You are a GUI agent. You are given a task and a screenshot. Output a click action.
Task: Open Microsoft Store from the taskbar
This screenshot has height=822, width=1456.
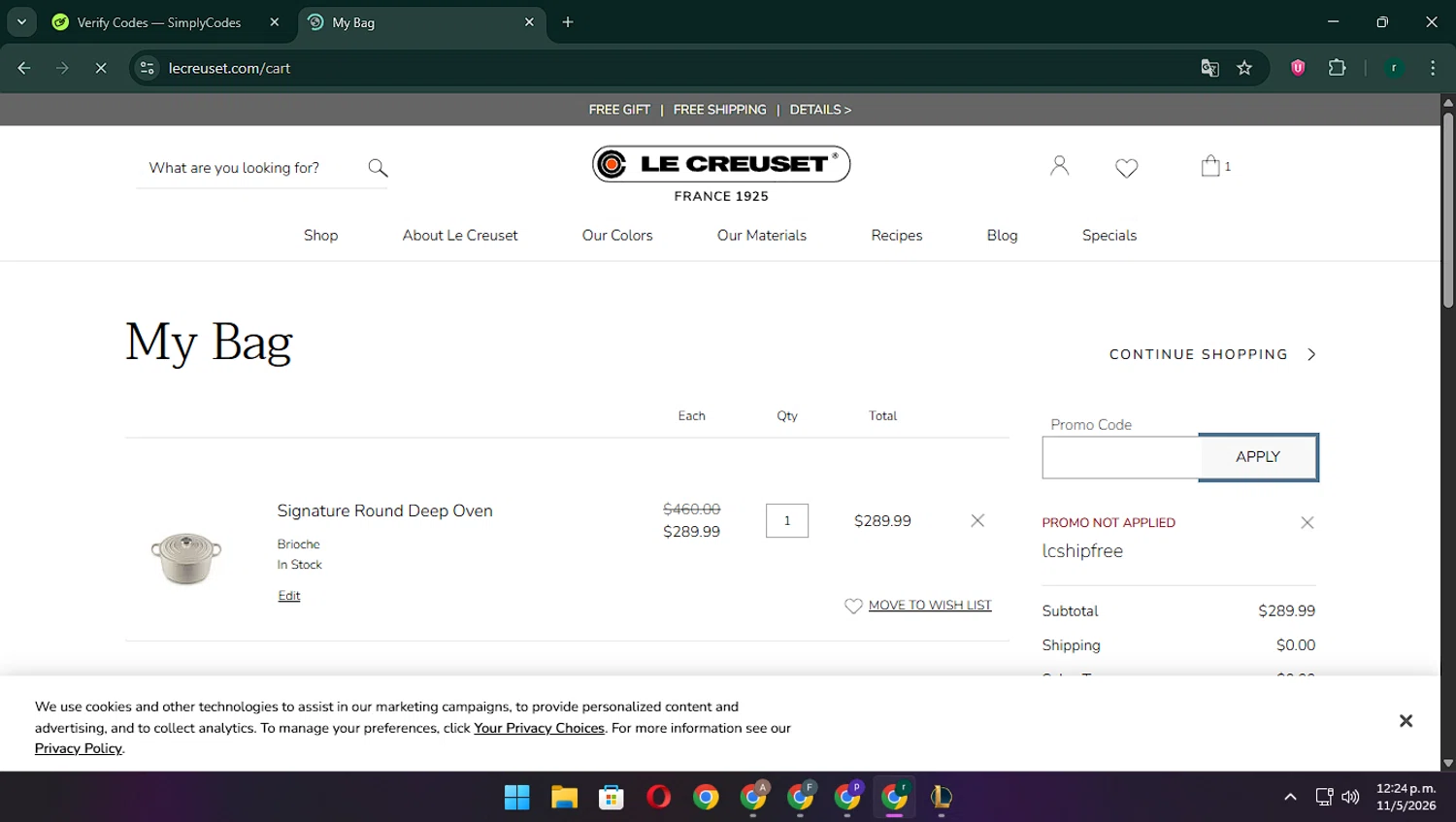tap(611, 798)
